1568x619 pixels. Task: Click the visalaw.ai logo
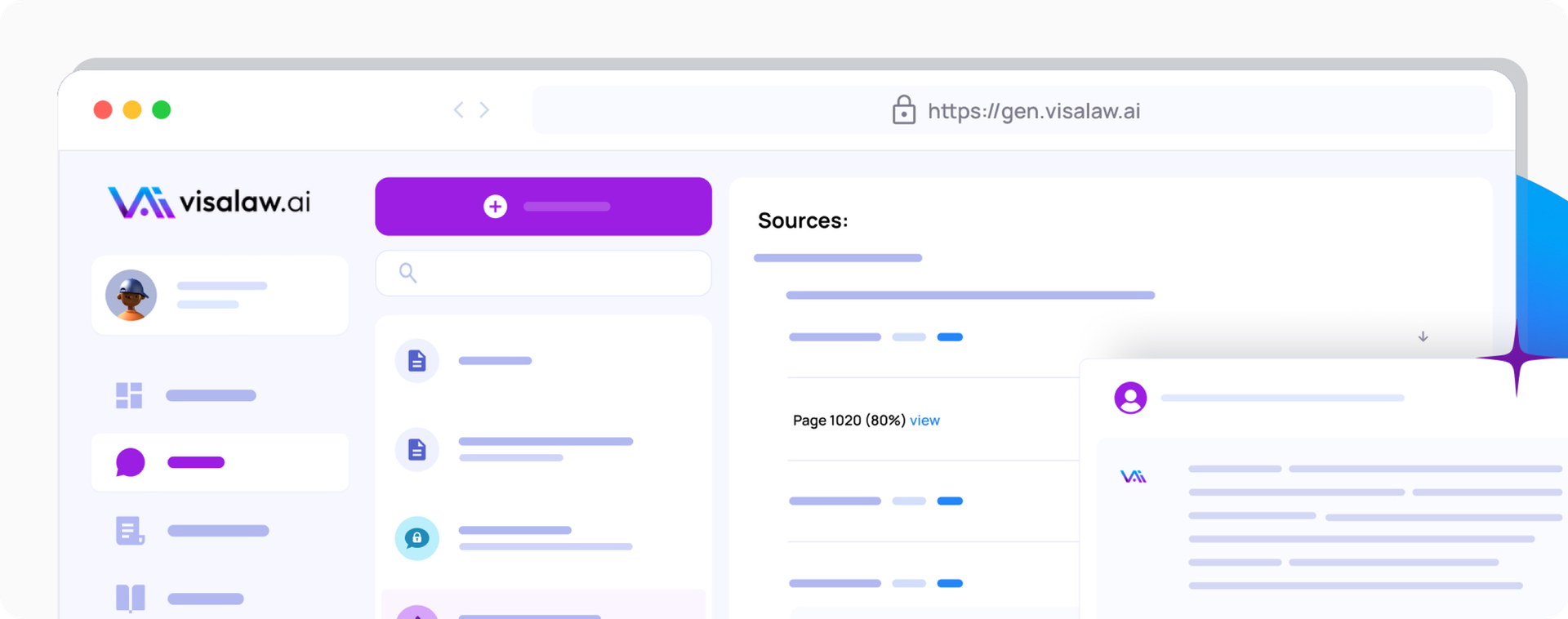pos(209,202)
